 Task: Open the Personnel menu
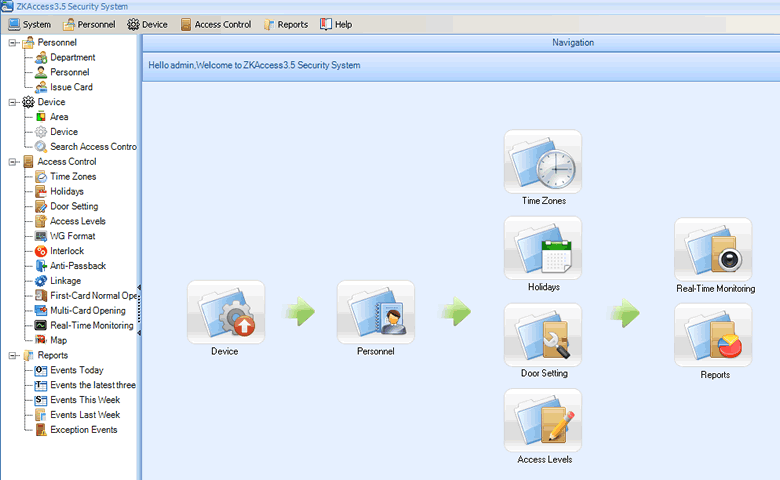(89, 24)
